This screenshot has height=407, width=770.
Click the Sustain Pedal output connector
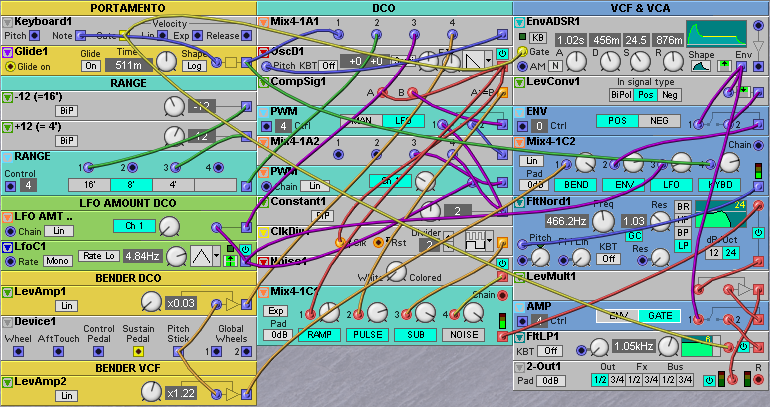tap(138, 352)
